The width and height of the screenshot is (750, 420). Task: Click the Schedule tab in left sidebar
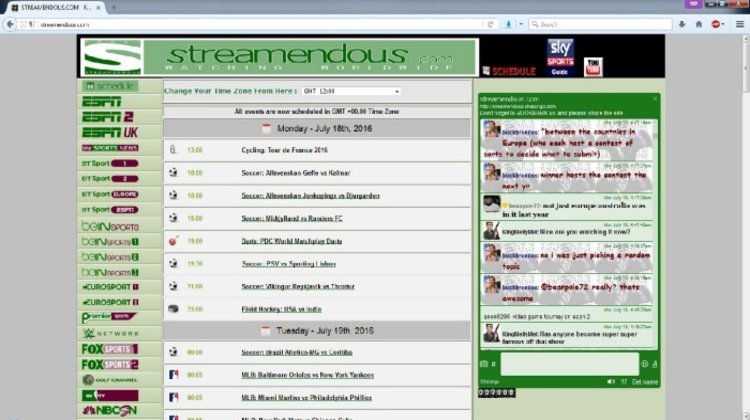pyautogui.click(x=109, y=86)
